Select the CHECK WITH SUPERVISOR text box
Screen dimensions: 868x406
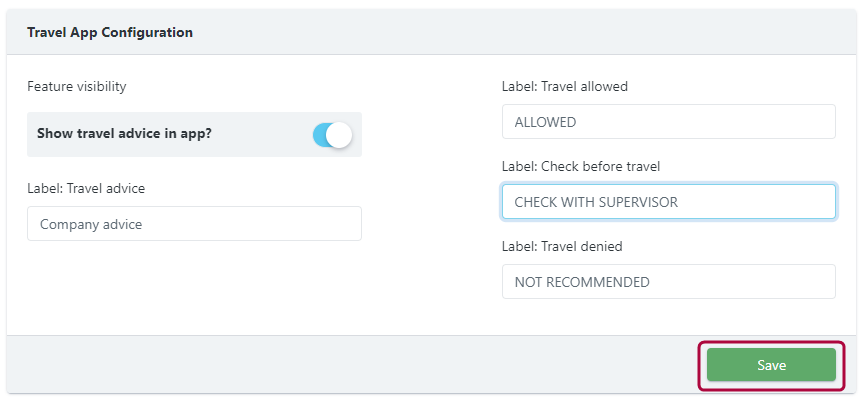(669, 202)
